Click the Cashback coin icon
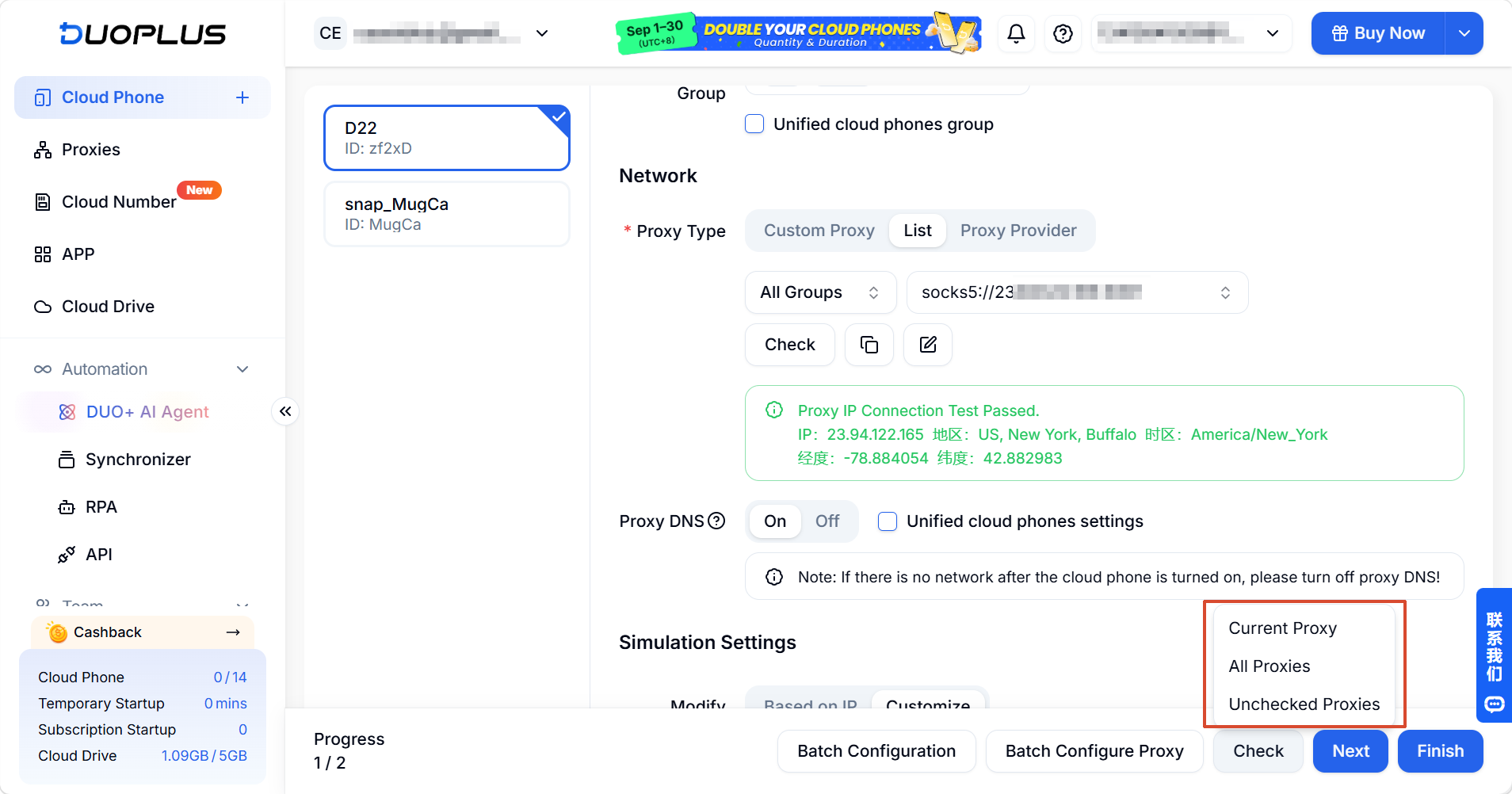 [x=57, y=632]
